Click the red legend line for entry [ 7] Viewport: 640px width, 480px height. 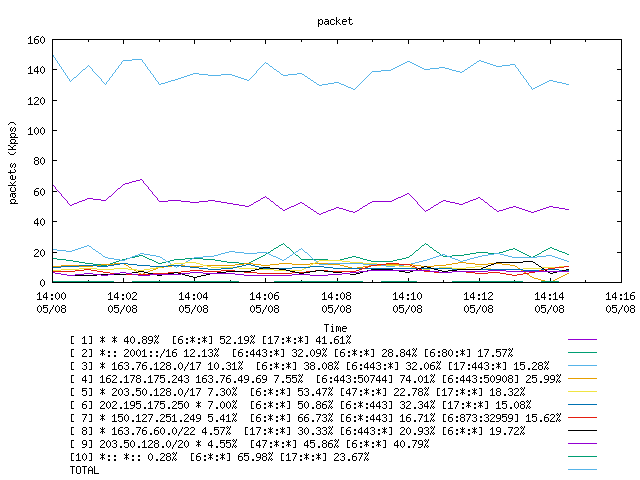pyautogui.click(x=582, y=418)
